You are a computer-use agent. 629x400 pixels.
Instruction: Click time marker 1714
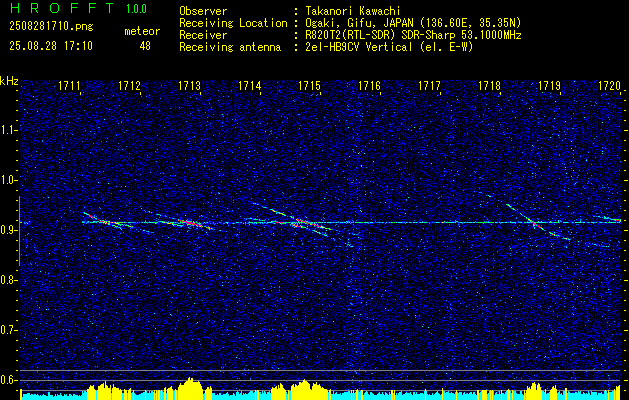click(x=250, y=85)
